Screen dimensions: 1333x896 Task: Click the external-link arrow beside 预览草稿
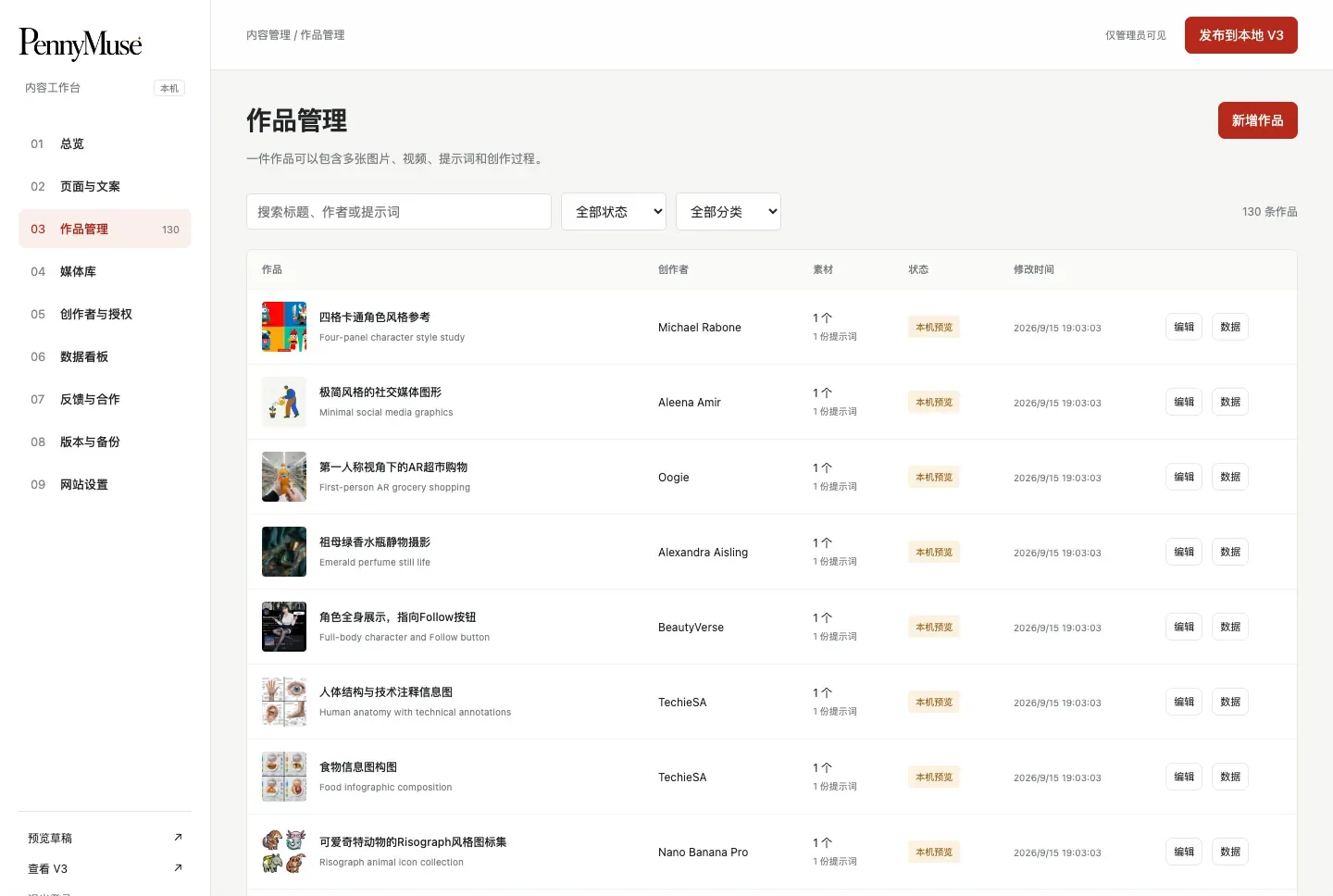[178, 838]
